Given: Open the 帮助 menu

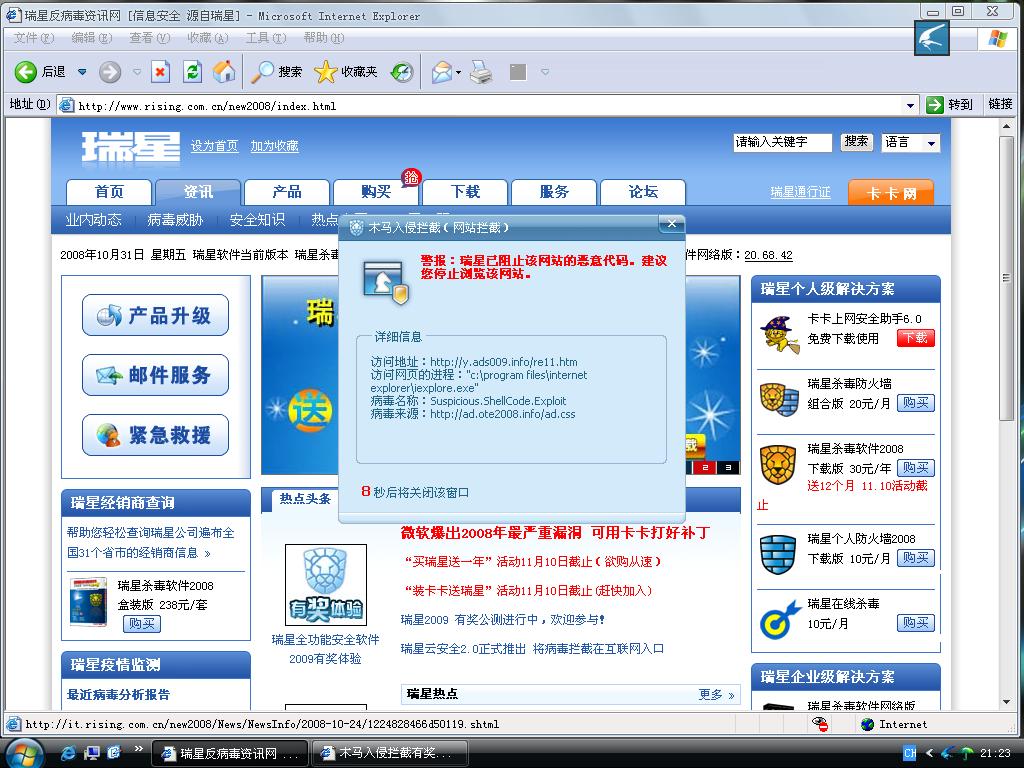Looking at the screenshot, I should coord(323,38).
